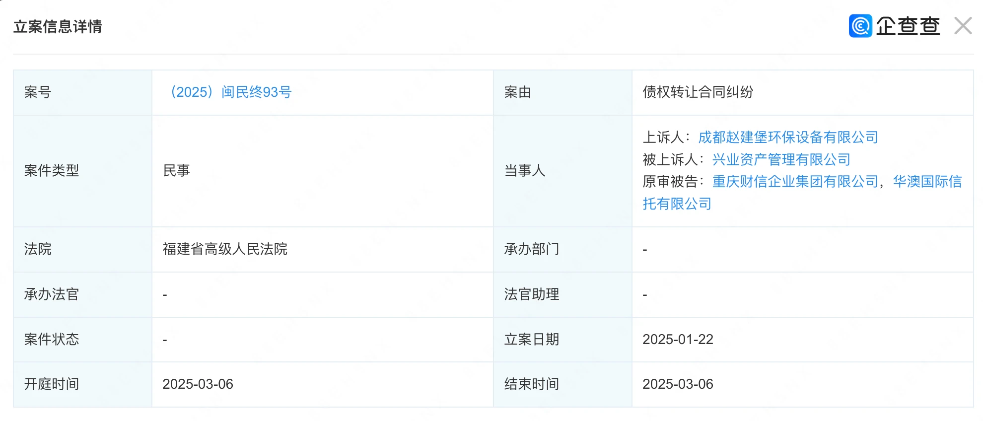The width and height of the screenshot is (983, 421).
Task: Click the 开庭时间 date value
Action: [x=197, y=384]
